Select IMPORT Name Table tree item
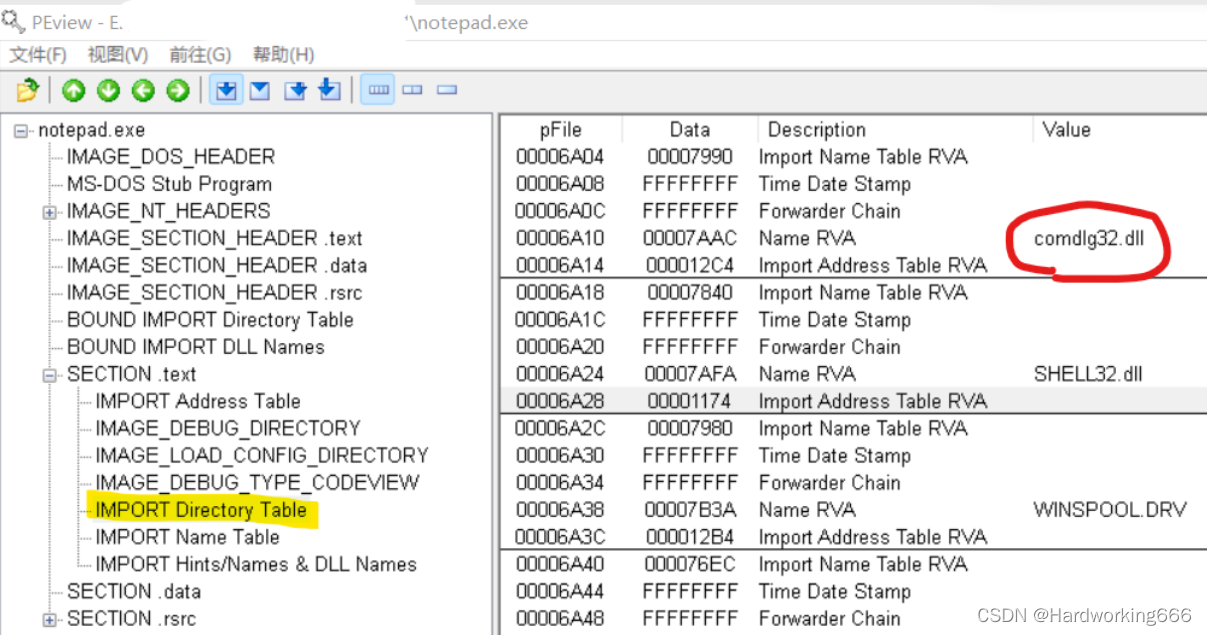 point(187,537)
